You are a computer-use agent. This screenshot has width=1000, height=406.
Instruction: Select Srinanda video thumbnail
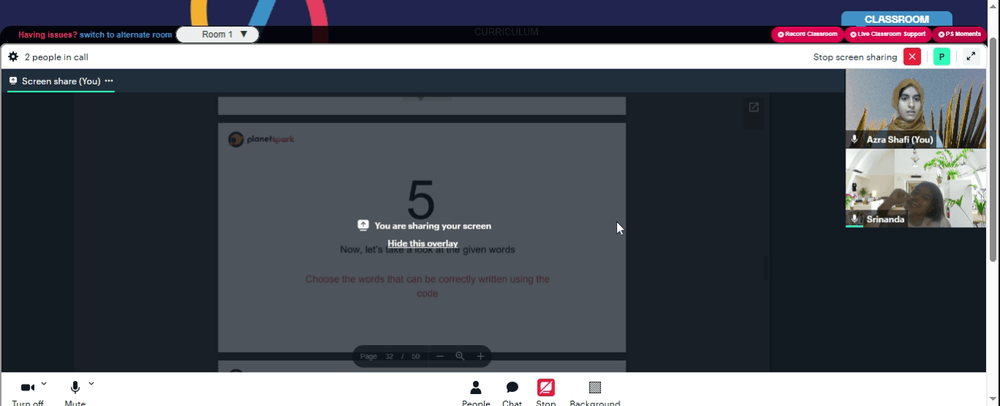coord(915,188)
